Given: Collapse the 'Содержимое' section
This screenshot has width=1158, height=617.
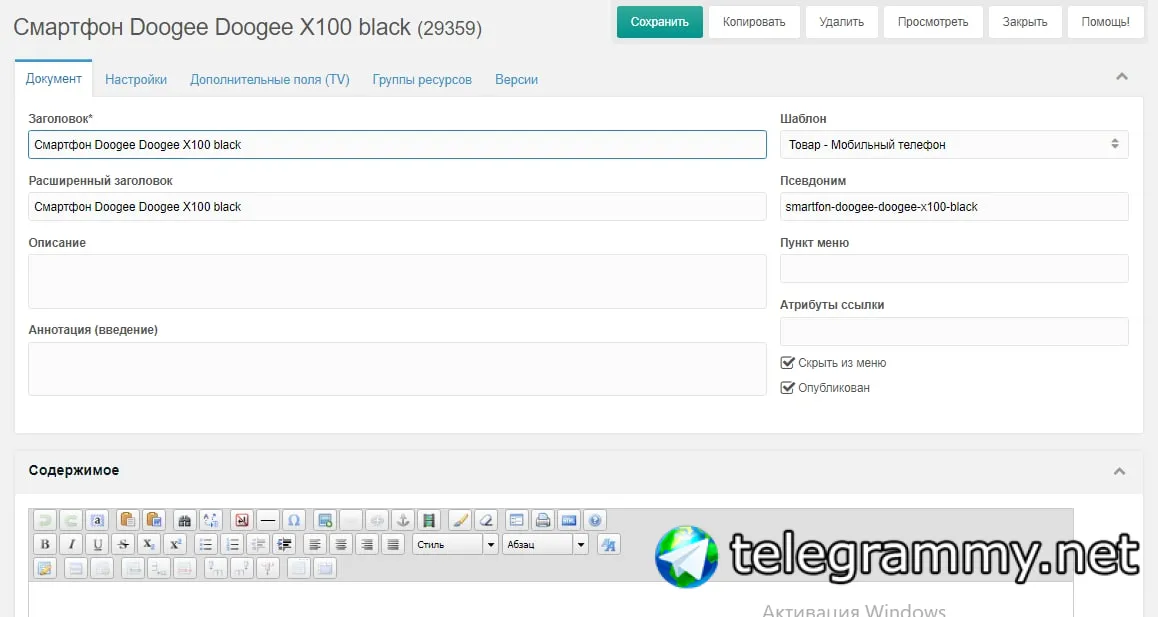Looking at the screenshot, I should pos(1120,471).
